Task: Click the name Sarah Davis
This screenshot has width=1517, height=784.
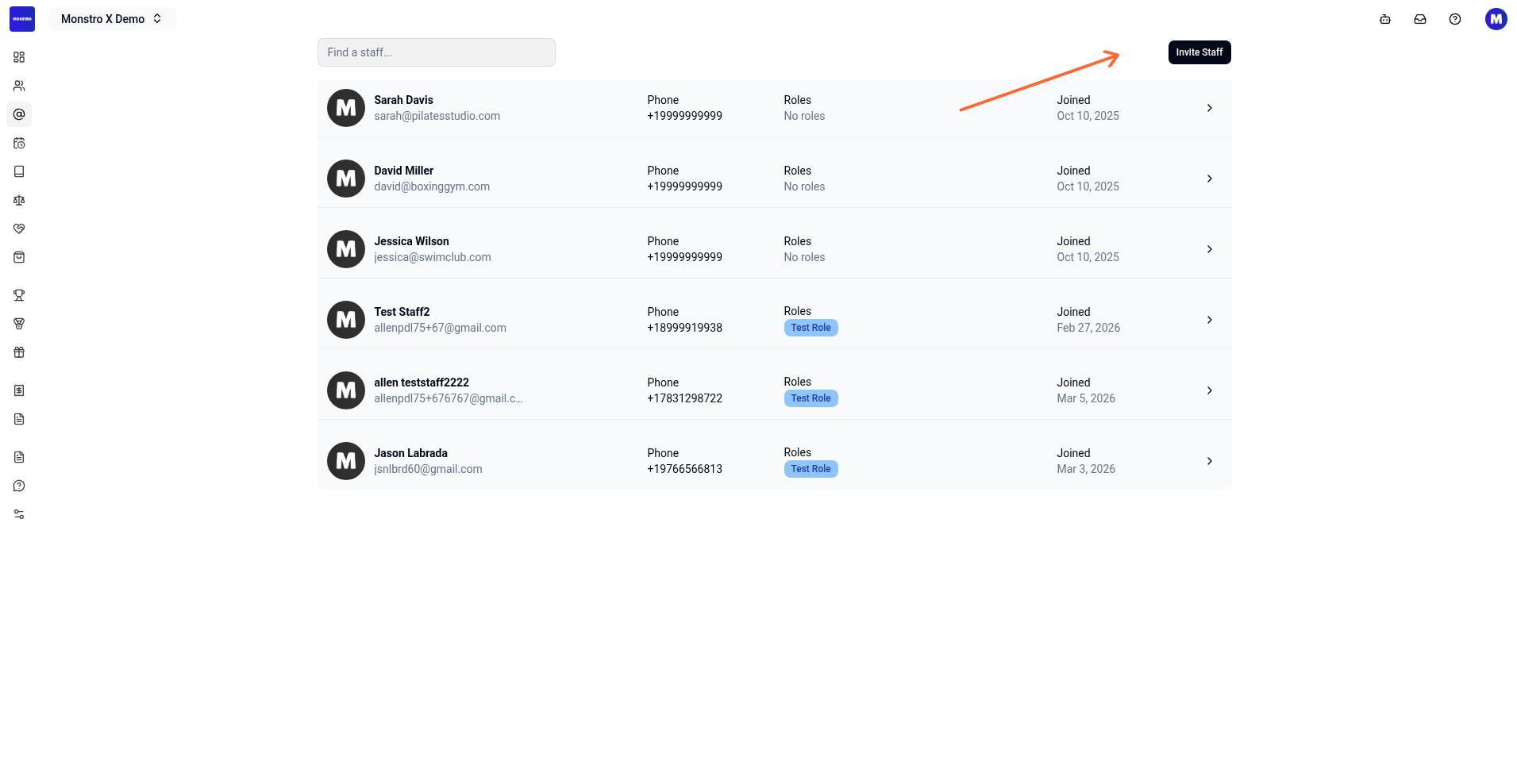Action: pyautogui.click(x=403, y=100)
